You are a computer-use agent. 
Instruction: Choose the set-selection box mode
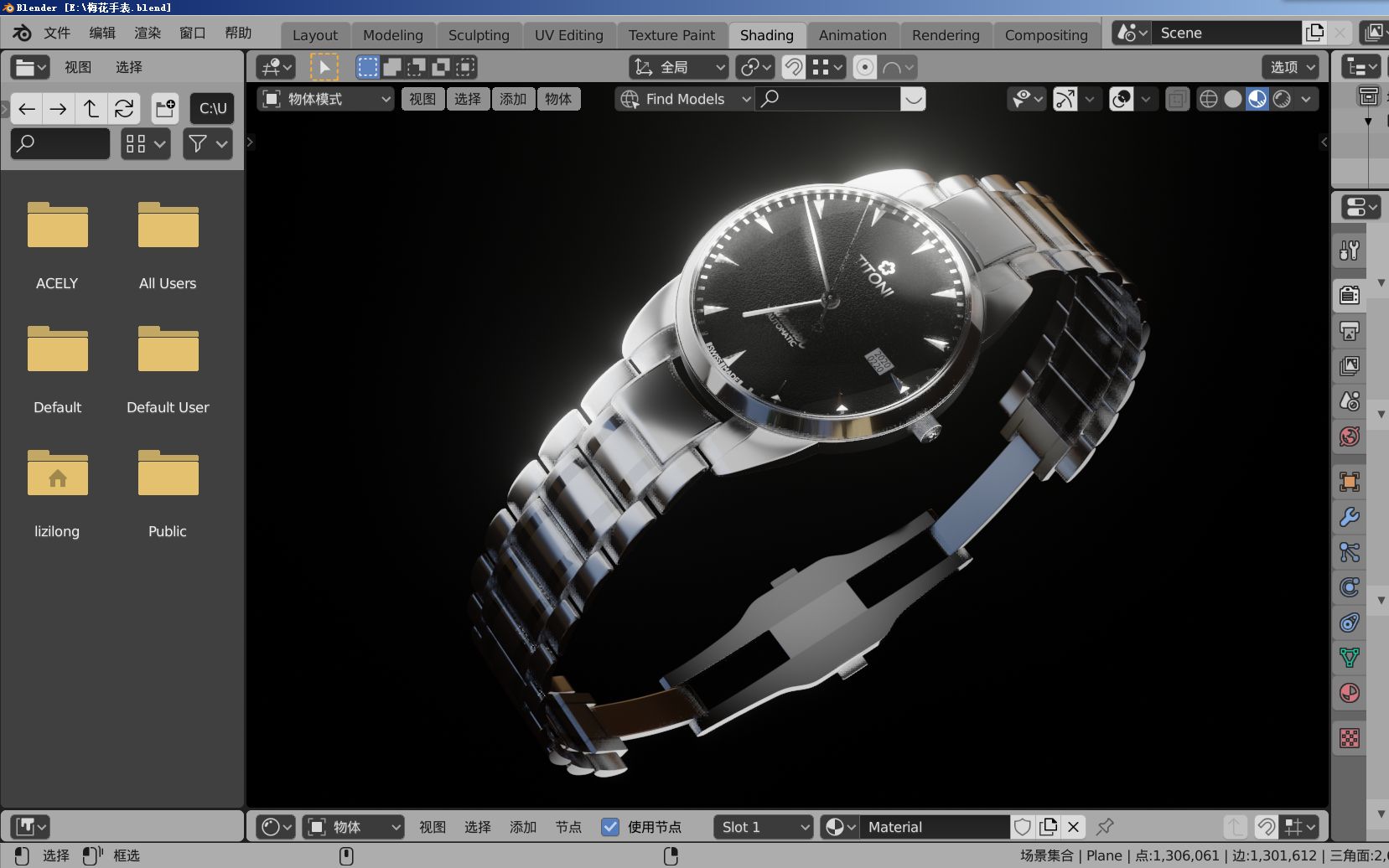coord(367,67)
